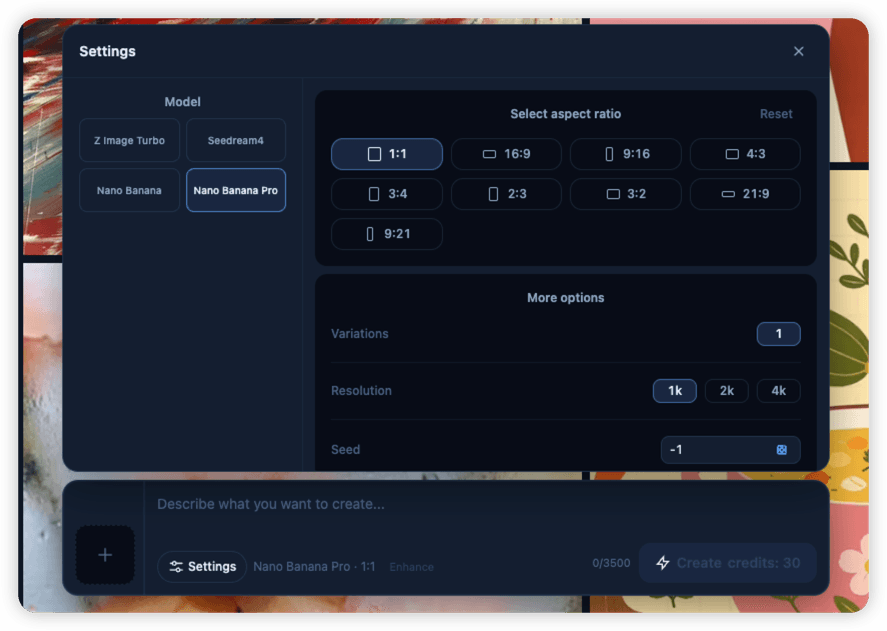Image resolution: width=887 pixels, height=631 pixels.
Task: Toggle the Settings button in prompt bar
Action: pyautogui.click(x=202, y=566)
